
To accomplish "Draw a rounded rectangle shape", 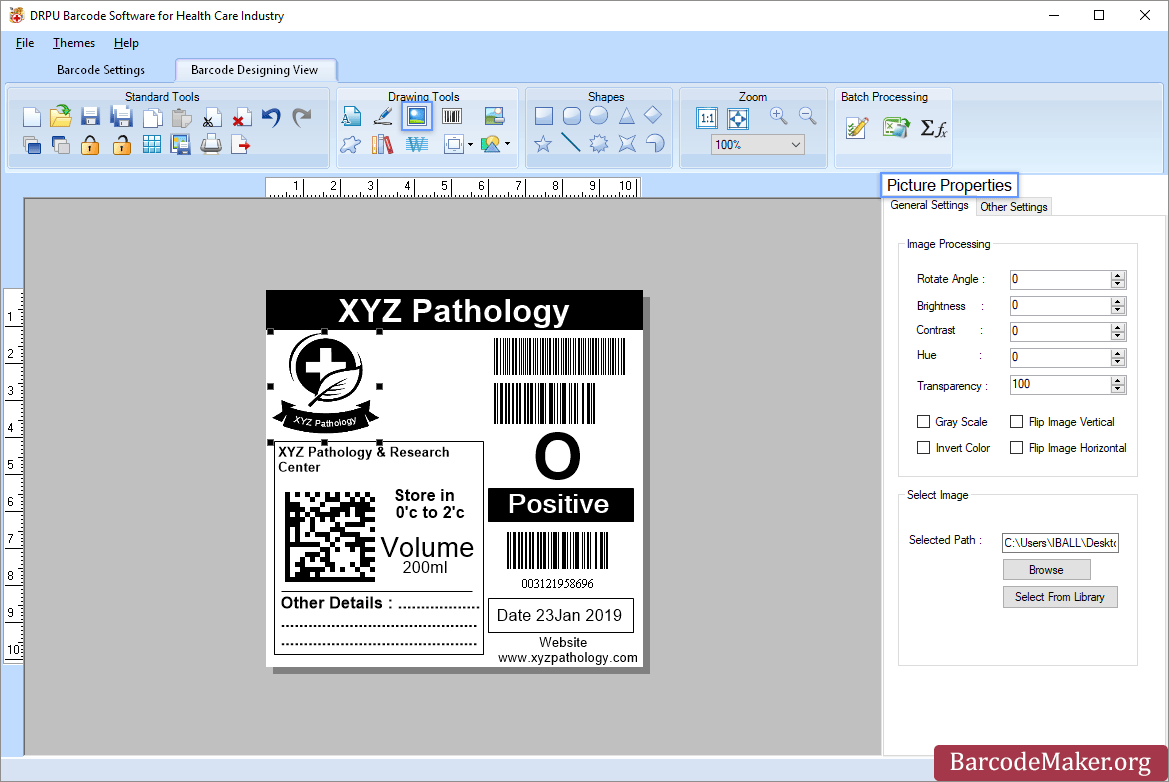I will 571,116.
